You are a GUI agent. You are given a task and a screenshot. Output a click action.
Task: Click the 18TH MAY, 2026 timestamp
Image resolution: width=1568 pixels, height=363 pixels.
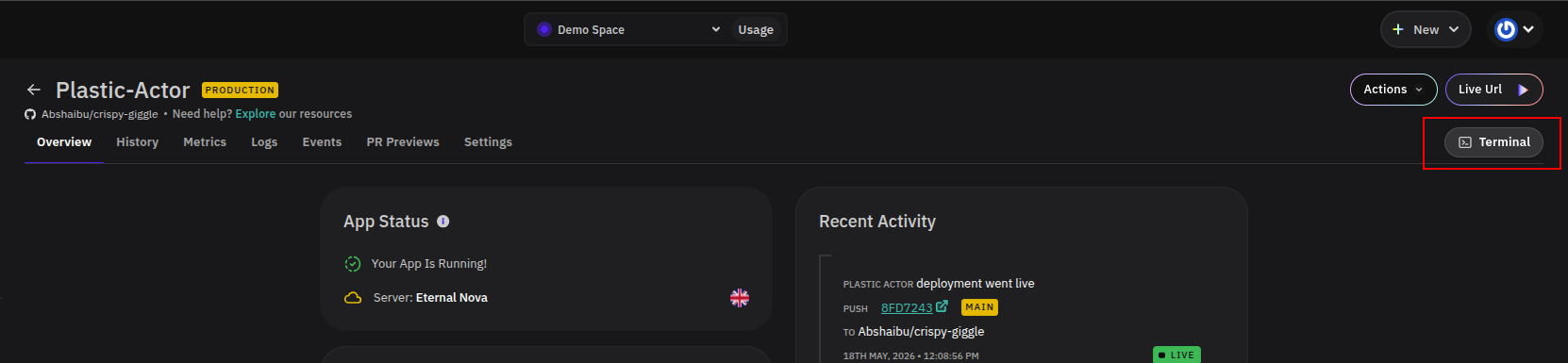[x=910, y=356]
